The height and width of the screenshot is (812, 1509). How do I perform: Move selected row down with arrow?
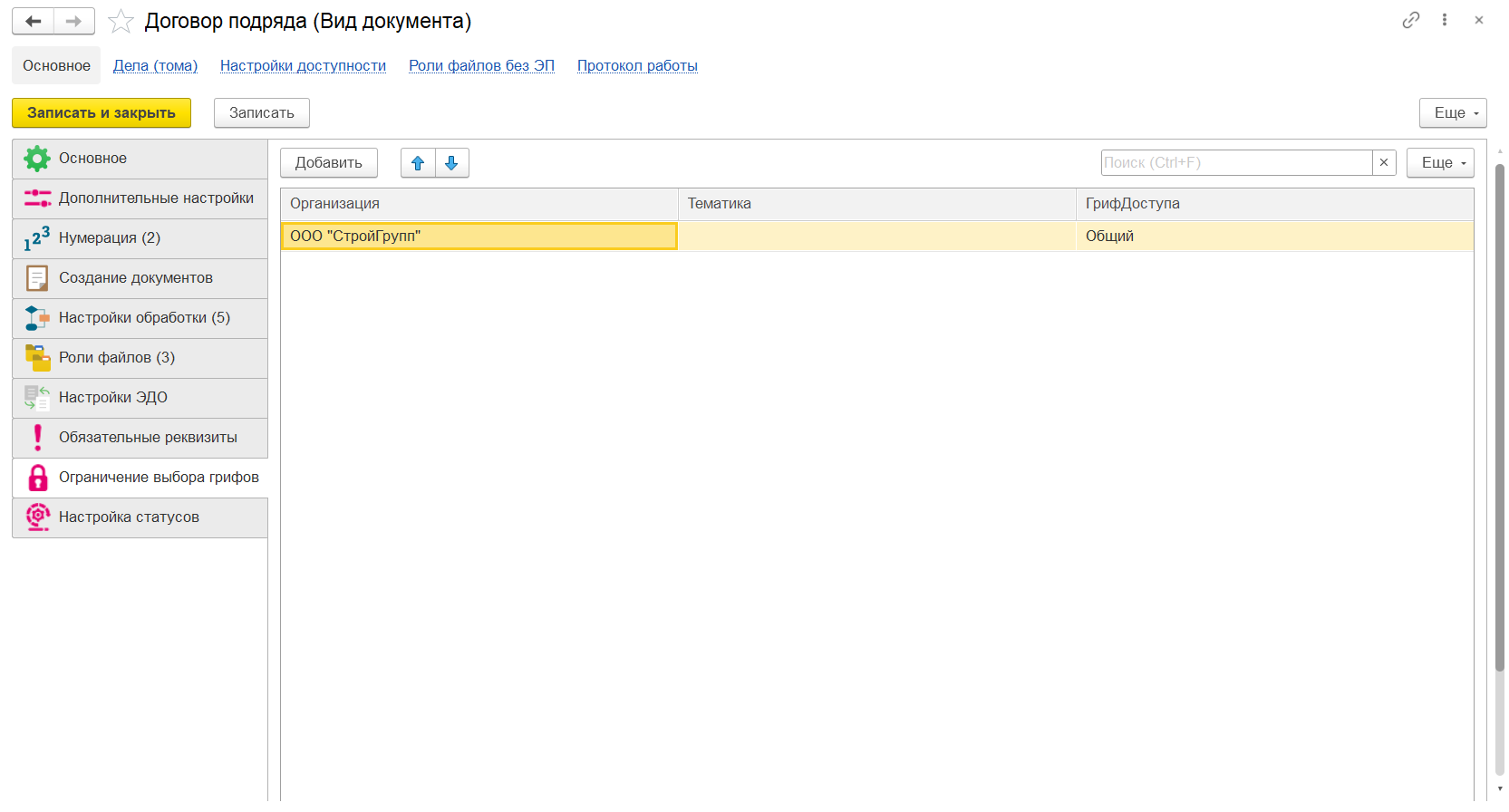pos(451,163)
